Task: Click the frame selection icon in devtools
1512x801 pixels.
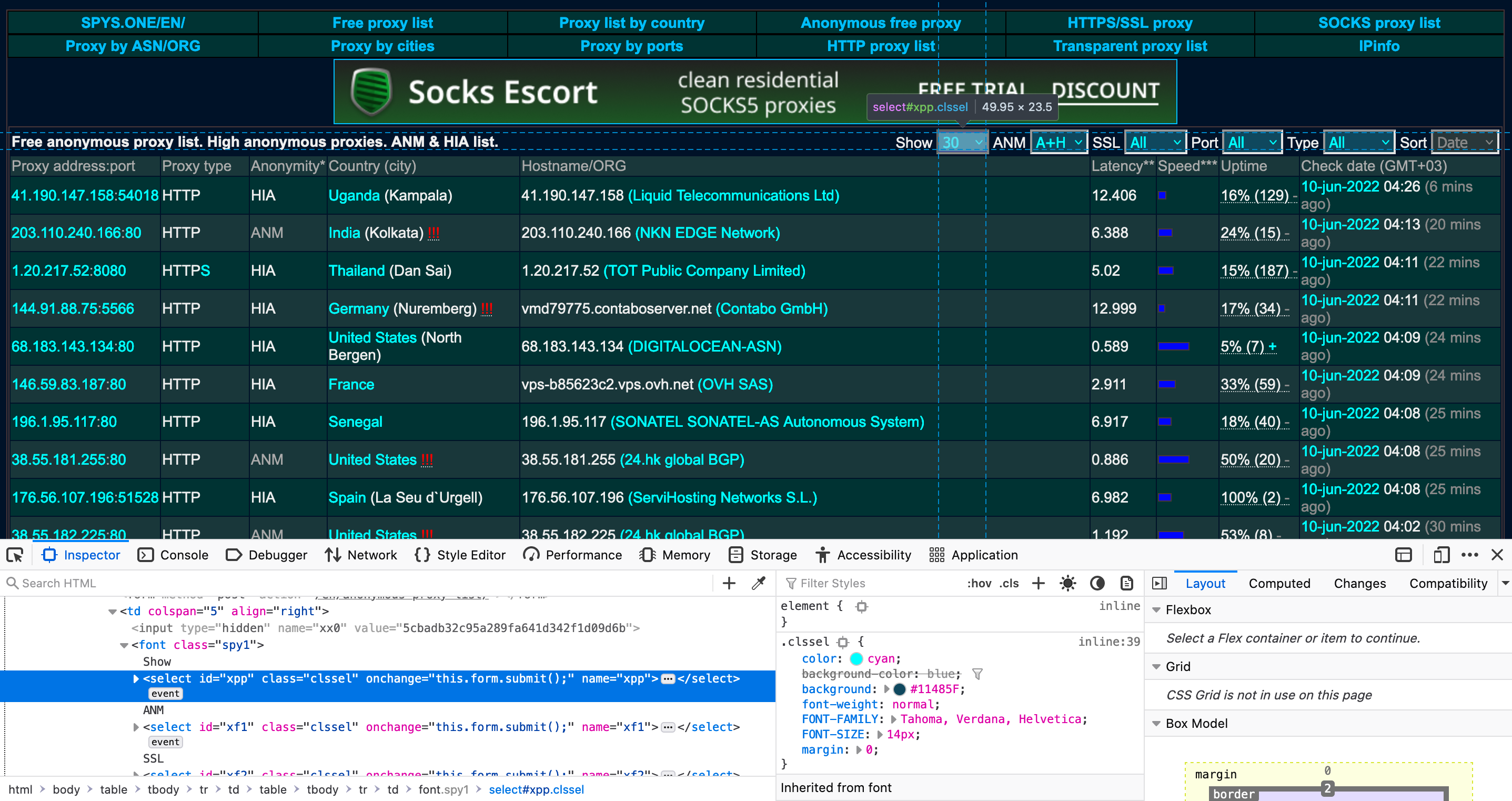Action: click(x=1403, y=555)
